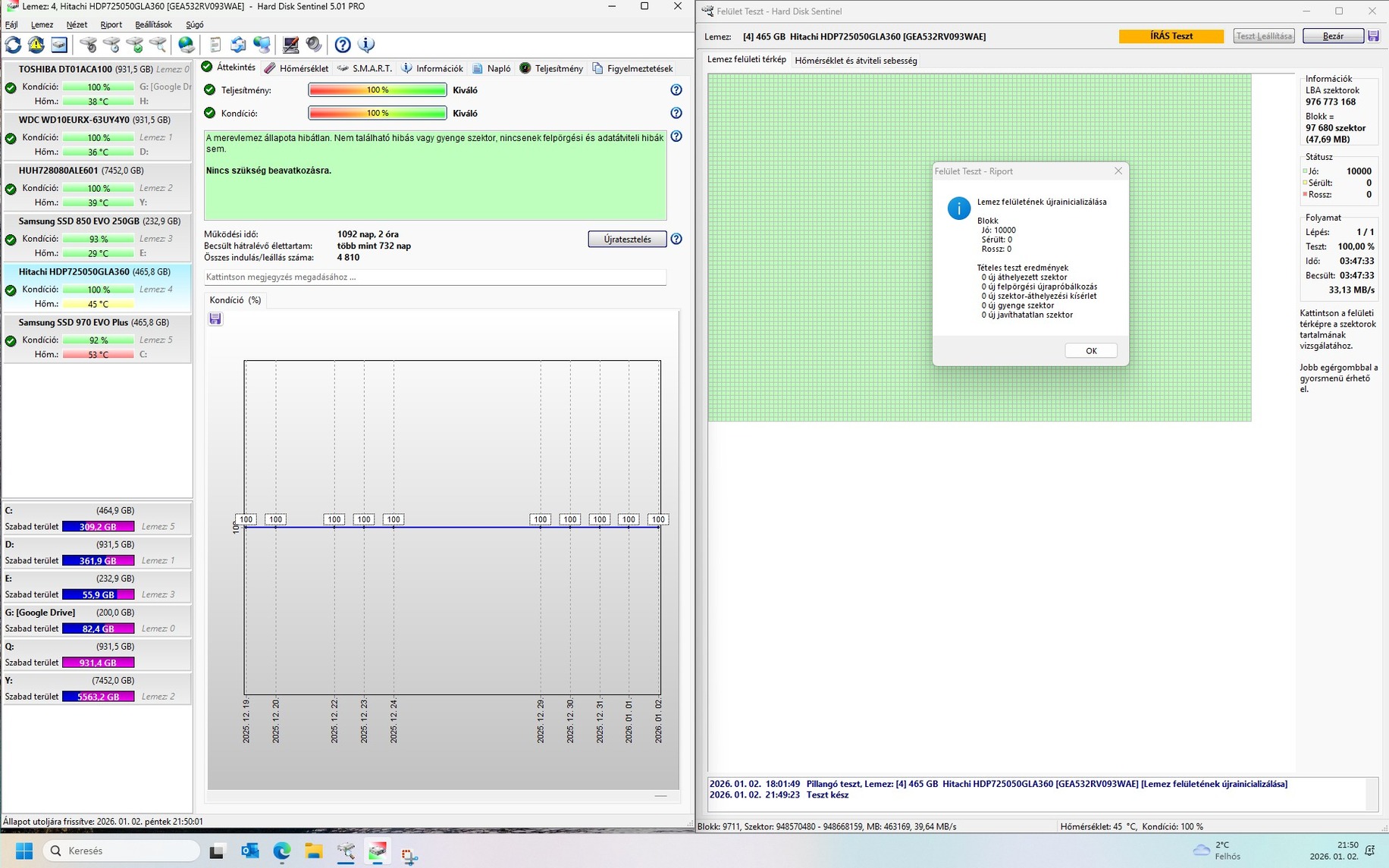Screen dimensions: 1389x868
Task: Open the Beállítások menu
Action: 153,25
